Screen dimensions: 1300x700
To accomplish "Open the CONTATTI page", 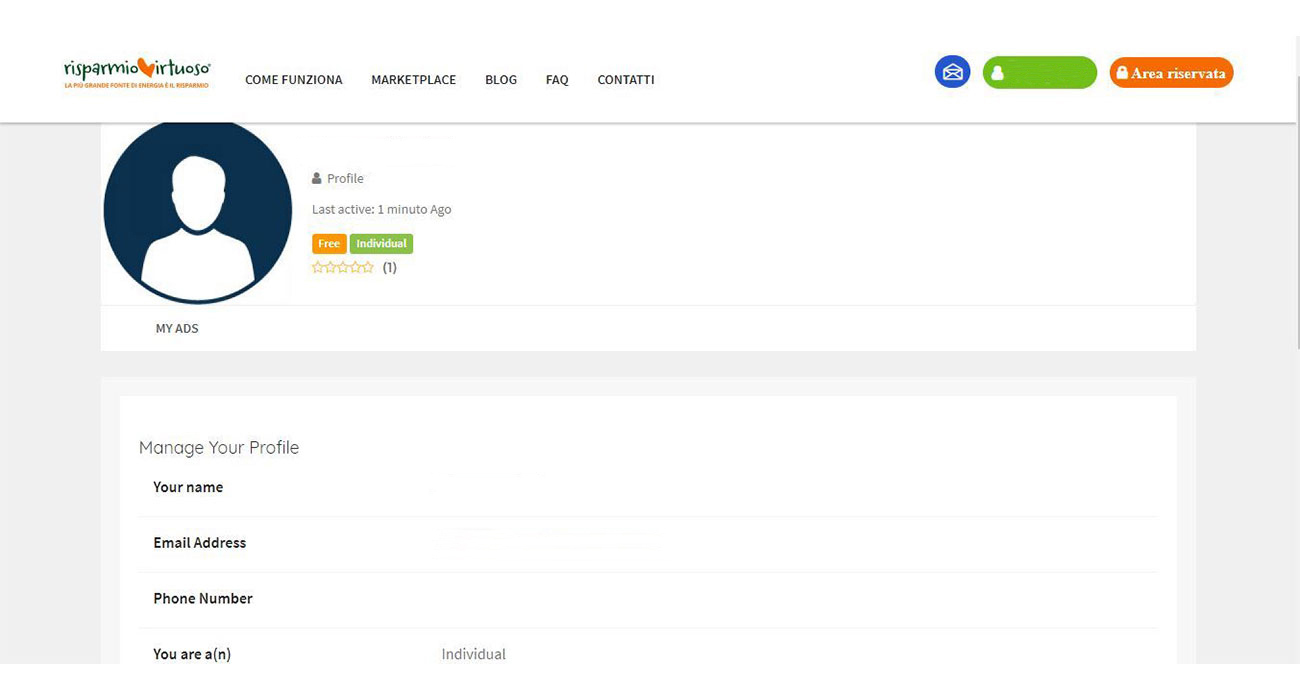I will pyautogui.click(x=626, y=80).
